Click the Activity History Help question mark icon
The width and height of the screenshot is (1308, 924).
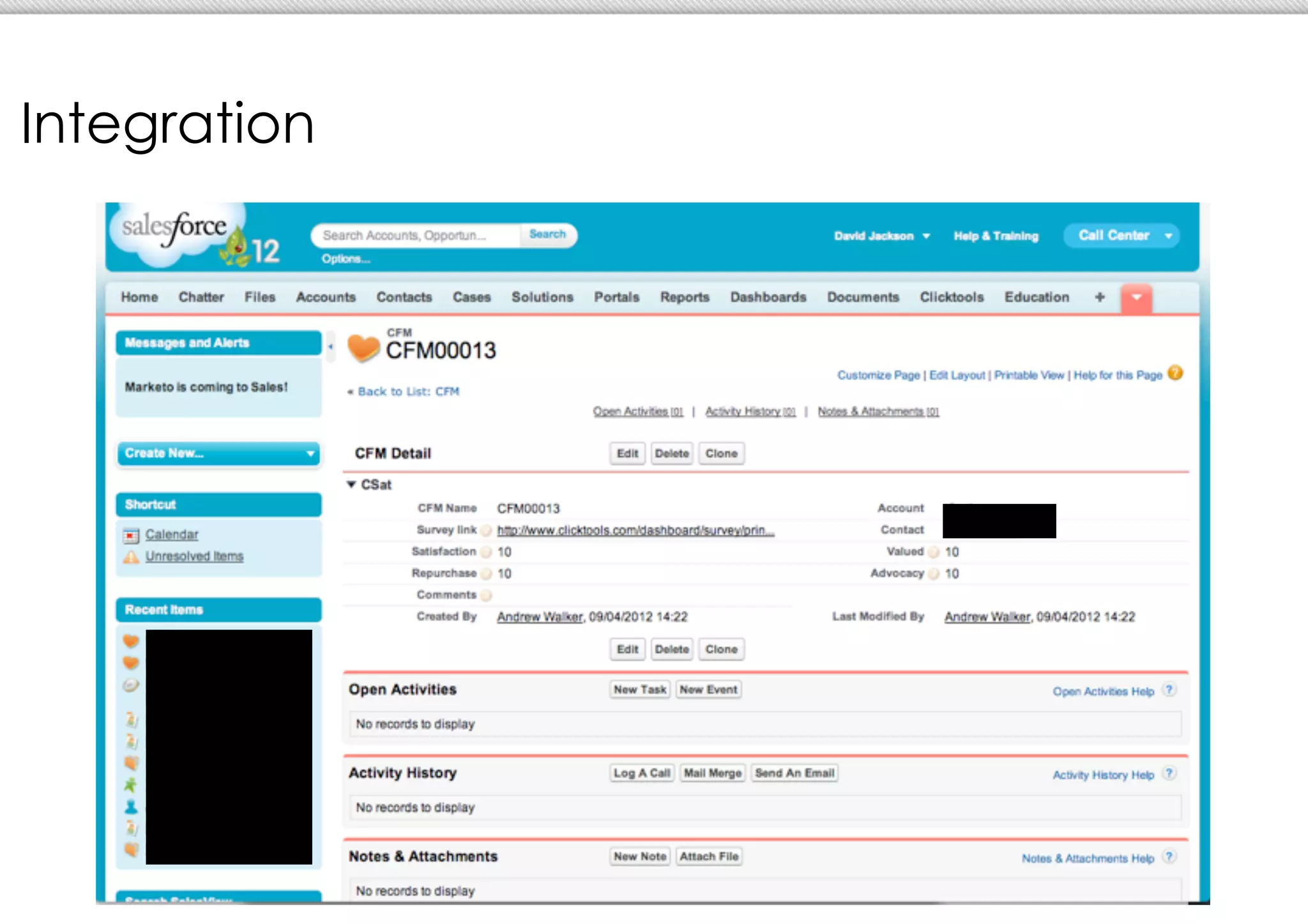(1169, 774)
